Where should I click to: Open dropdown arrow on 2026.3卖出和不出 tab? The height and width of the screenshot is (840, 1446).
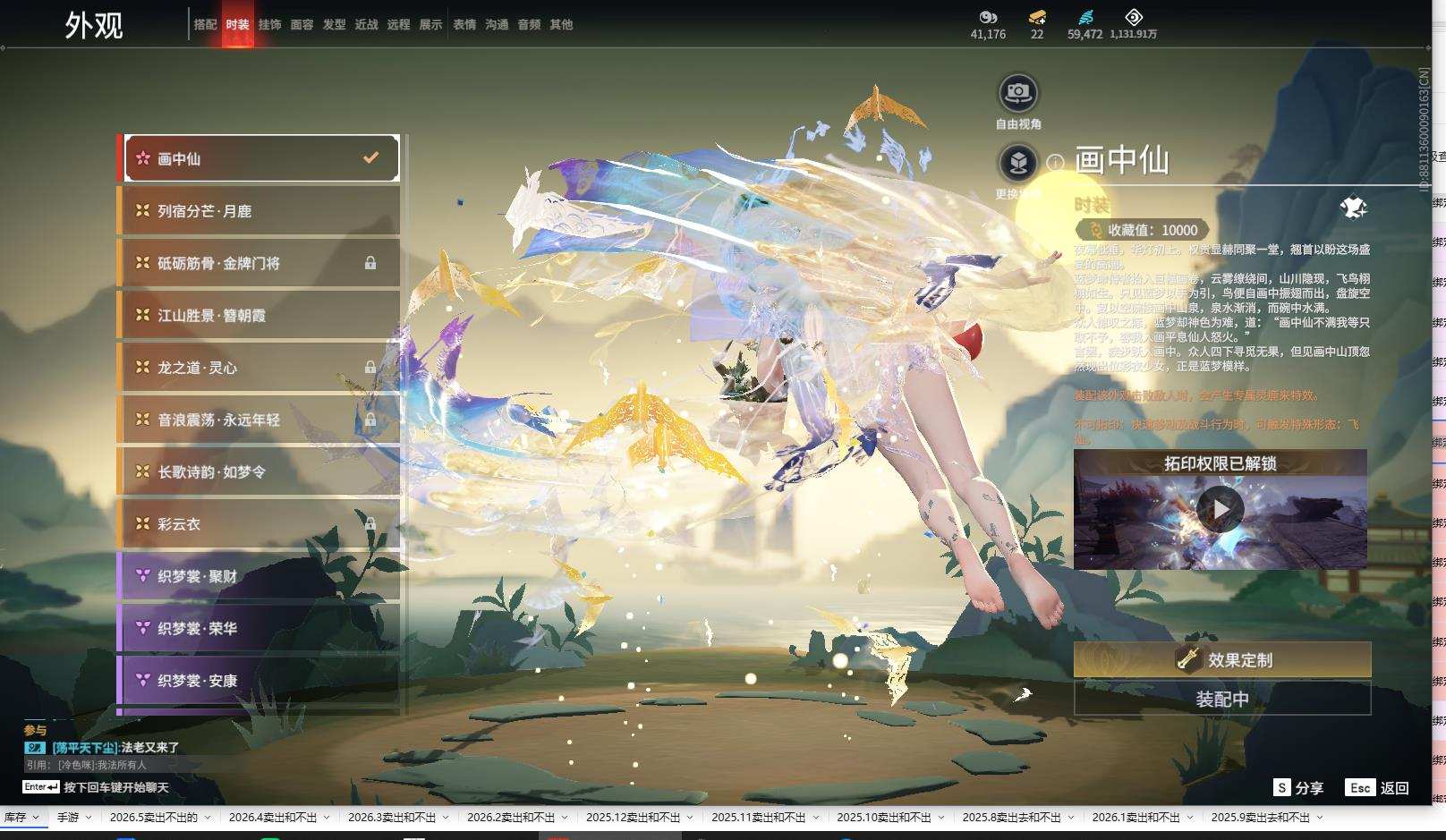coord(445,818)
